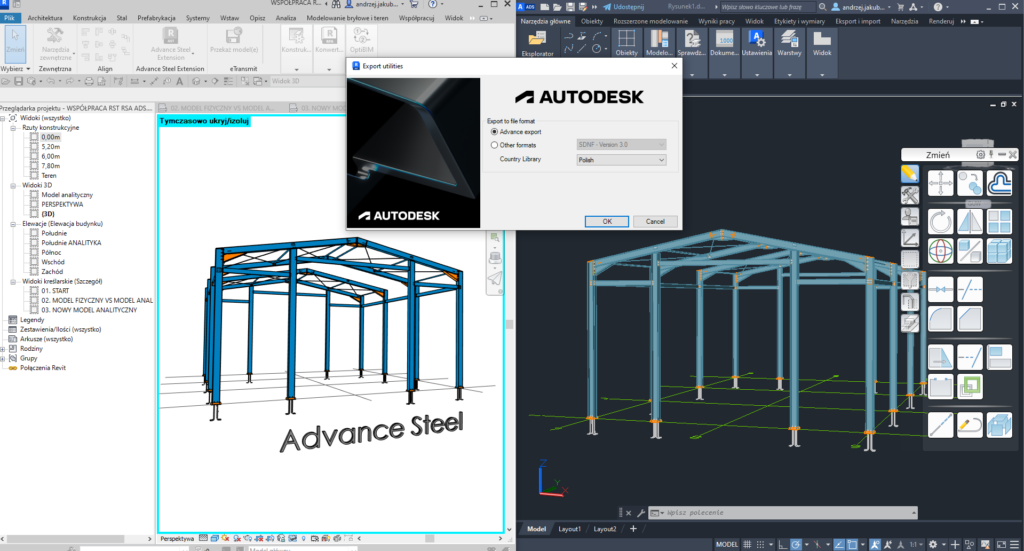Viewport: 1024px width, 551px height.
Task: Collapse the Widoki kreślarskie (Szczegół) node
Action: [13, 281]
